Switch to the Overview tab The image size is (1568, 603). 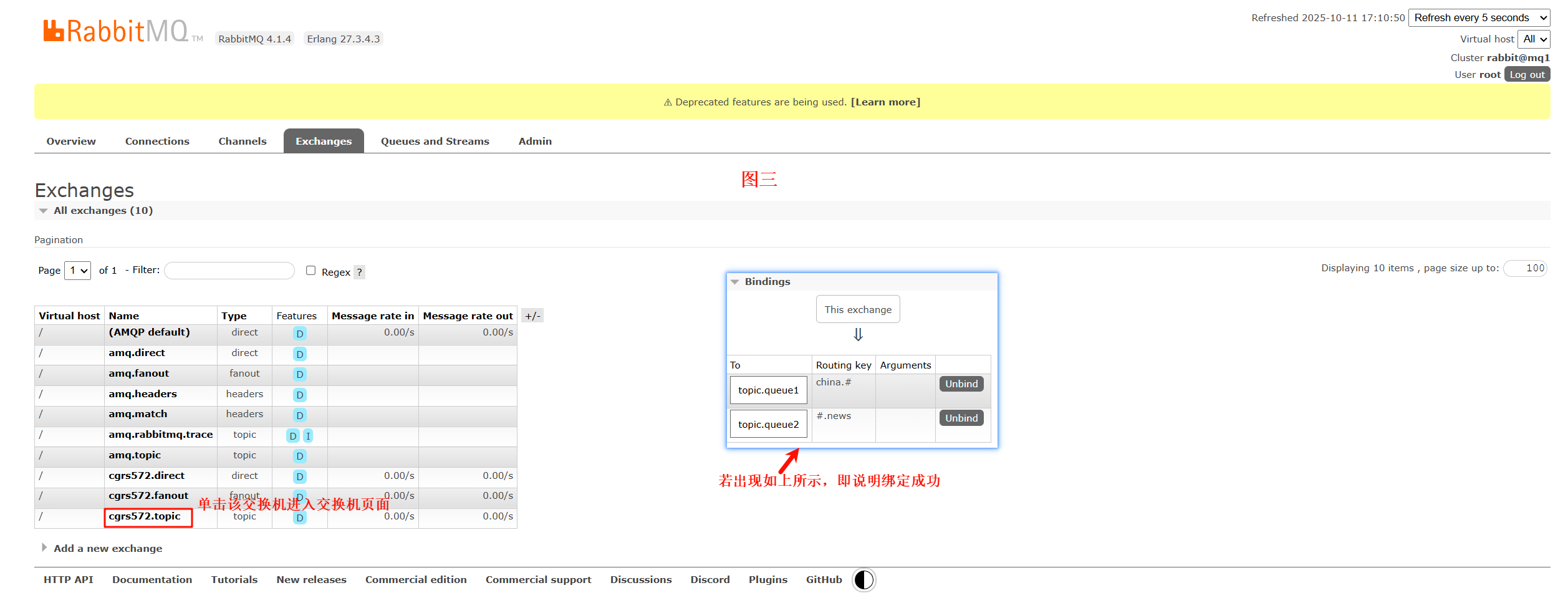click(71, 142)
